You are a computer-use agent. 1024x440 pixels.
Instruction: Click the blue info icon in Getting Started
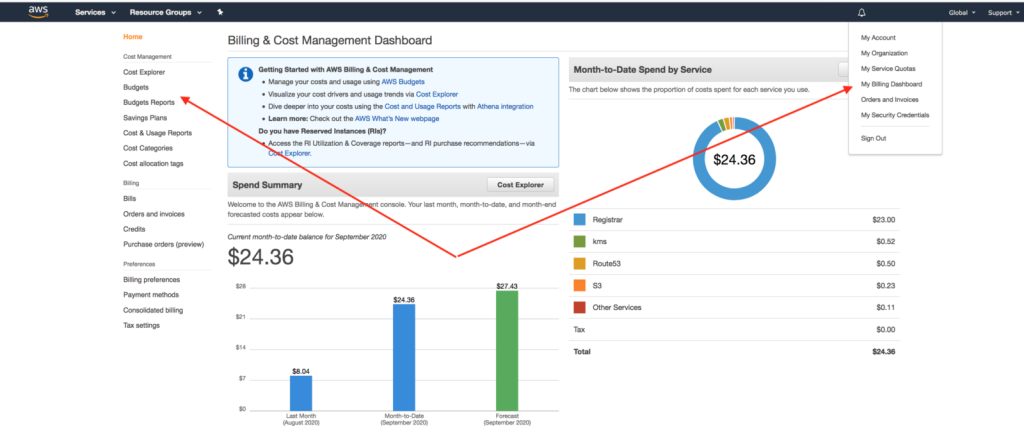(246, 74)
